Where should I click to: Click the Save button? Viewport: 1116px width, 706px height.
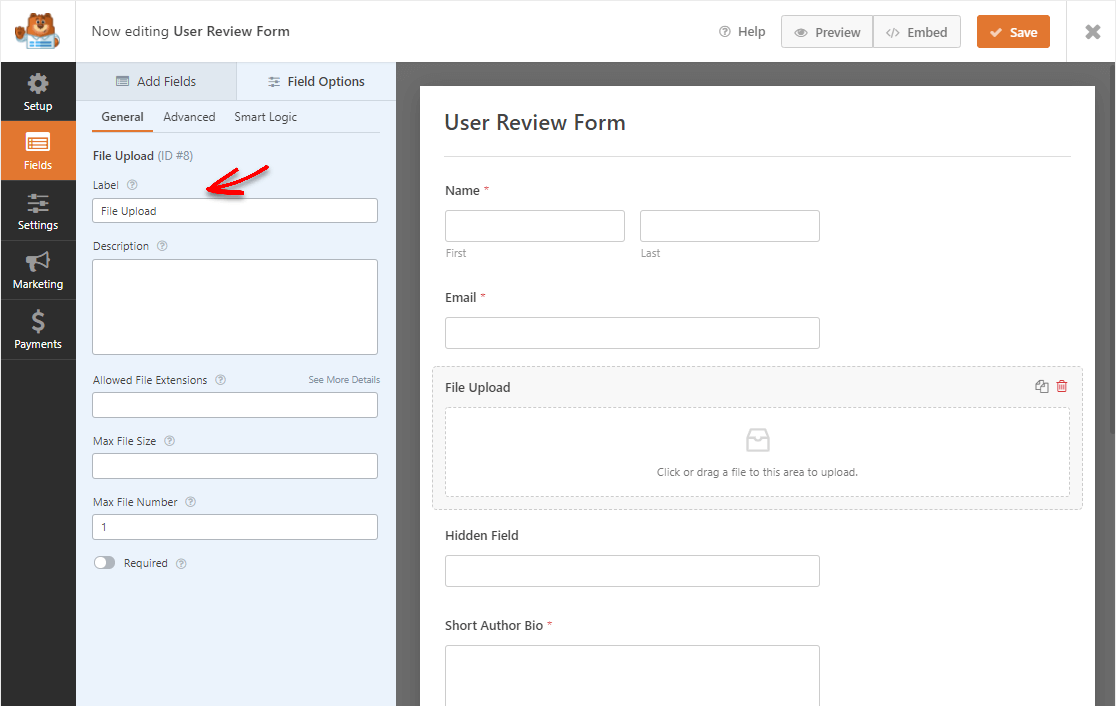1013,32
